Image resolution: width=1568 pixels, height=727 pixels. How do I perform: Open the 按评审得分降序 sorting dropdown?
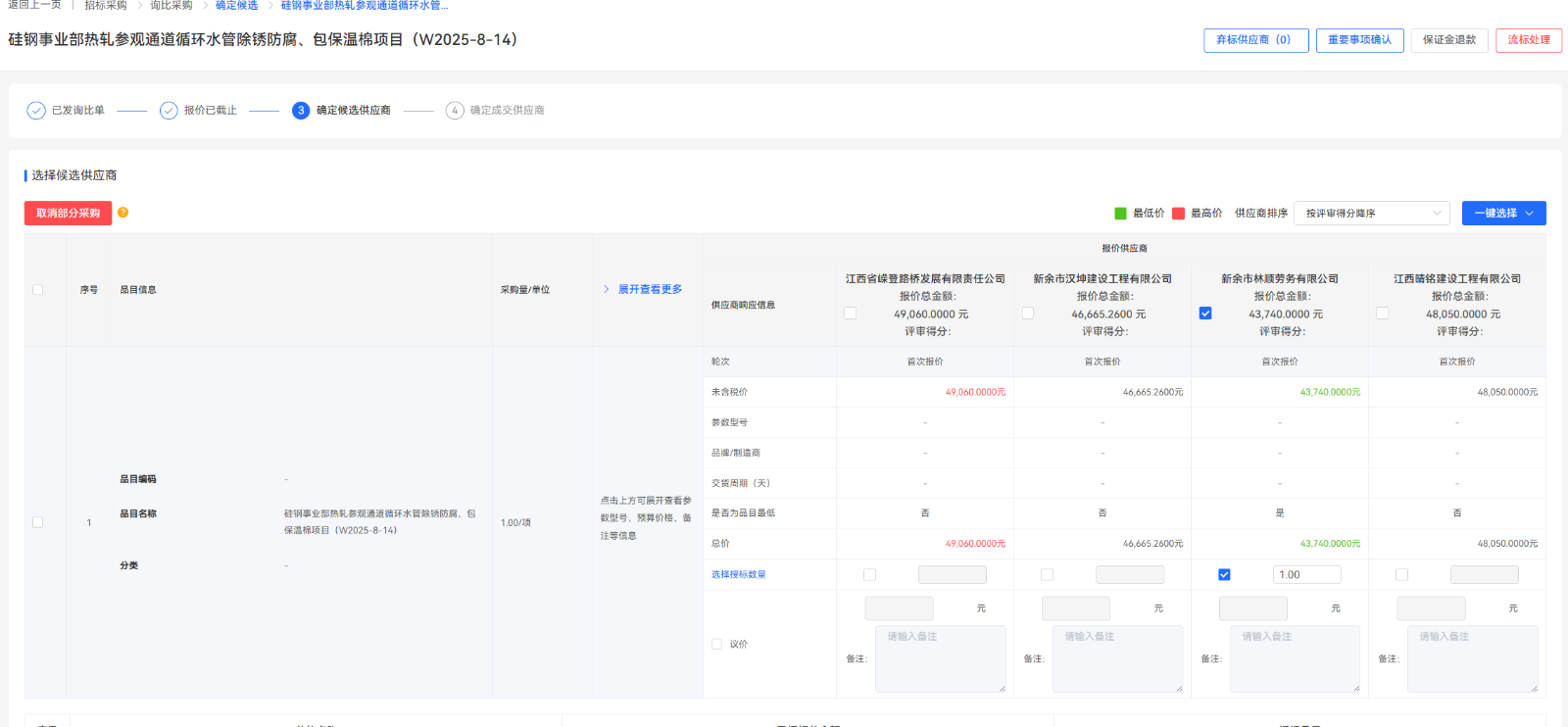pyautogui.click(x=1371, y=214)
